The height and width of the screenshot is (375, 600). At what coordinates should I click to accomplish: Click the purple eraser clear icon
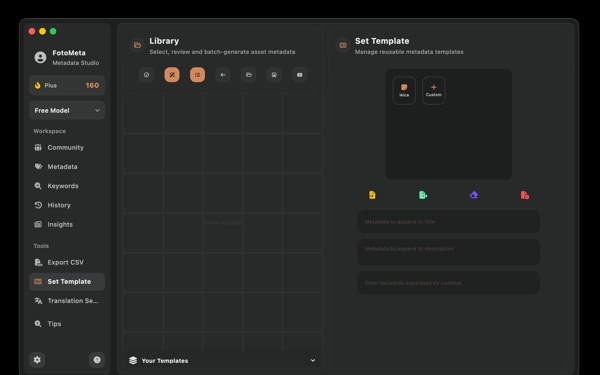[474, 195]
